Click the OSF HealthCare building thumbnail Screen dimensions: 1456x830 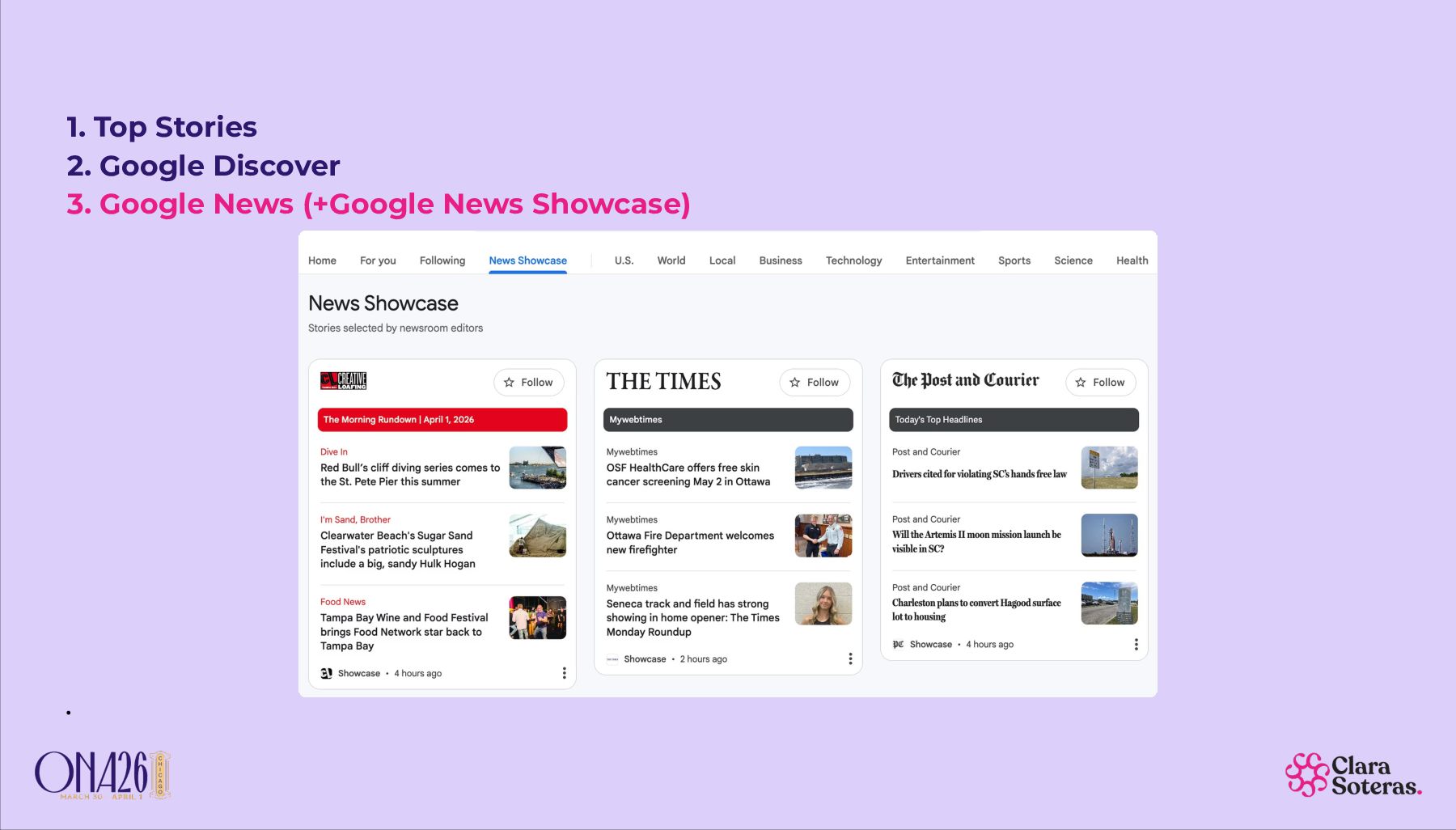(x=823, y=468)
